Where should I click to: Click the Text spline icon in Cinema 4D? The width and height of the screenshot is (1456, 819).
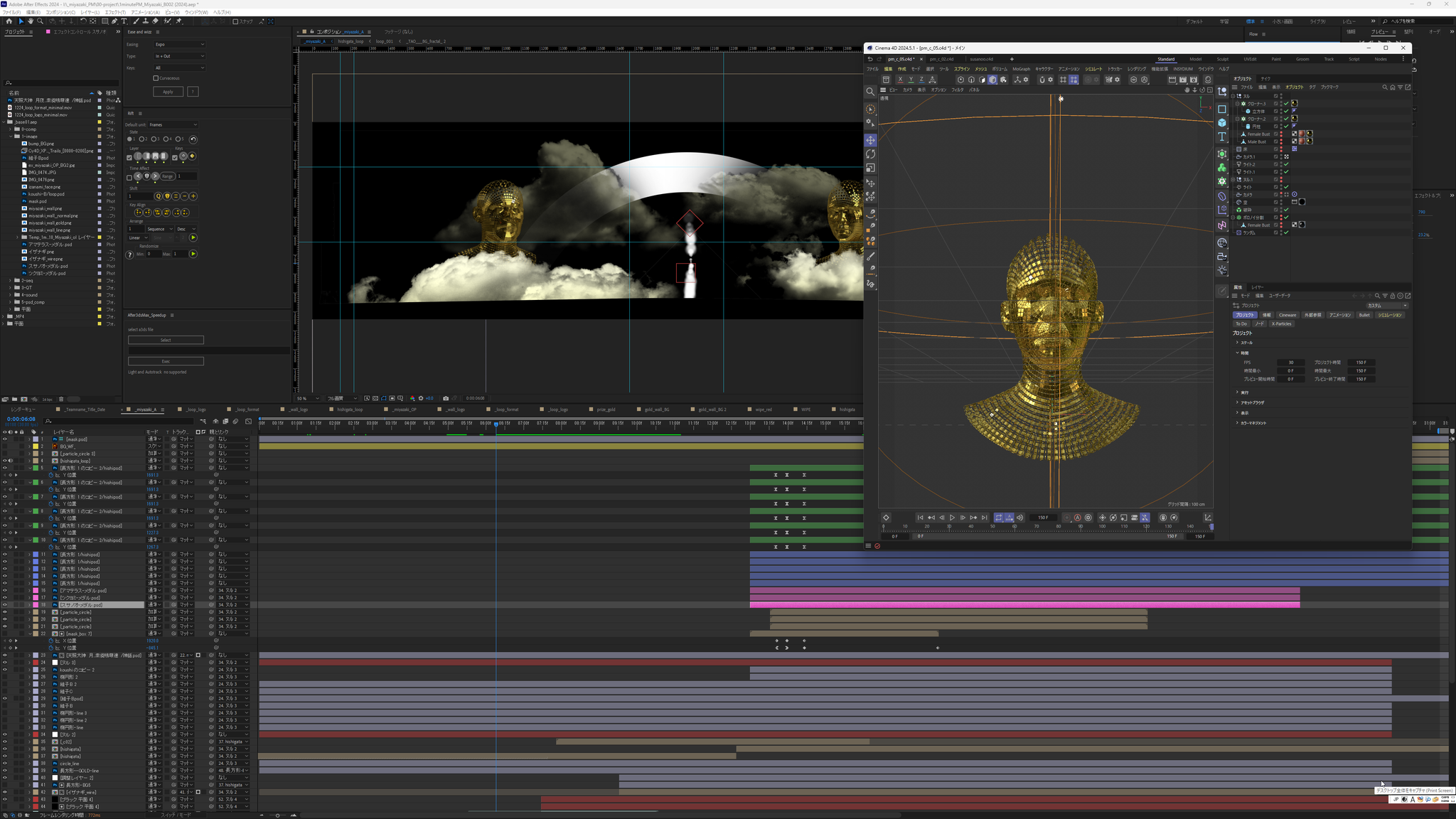(x=1222, y=136)
